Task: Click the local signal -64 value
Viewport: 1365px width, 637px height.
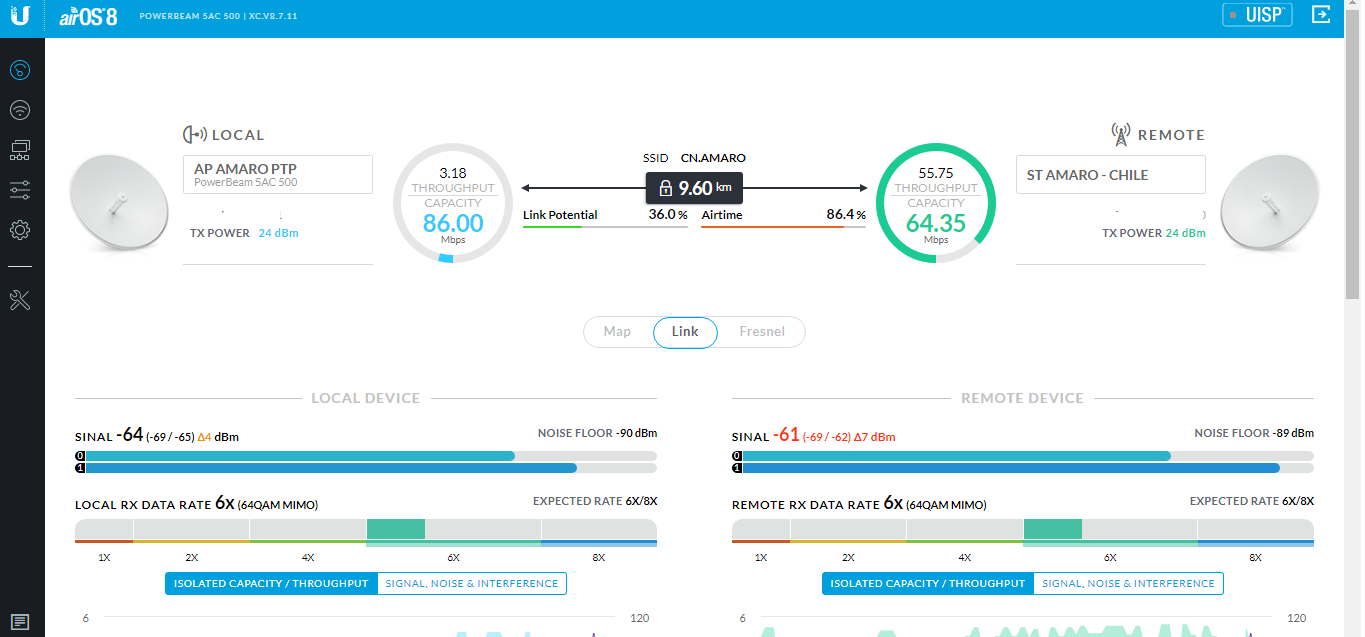Action: coord(130,435)
